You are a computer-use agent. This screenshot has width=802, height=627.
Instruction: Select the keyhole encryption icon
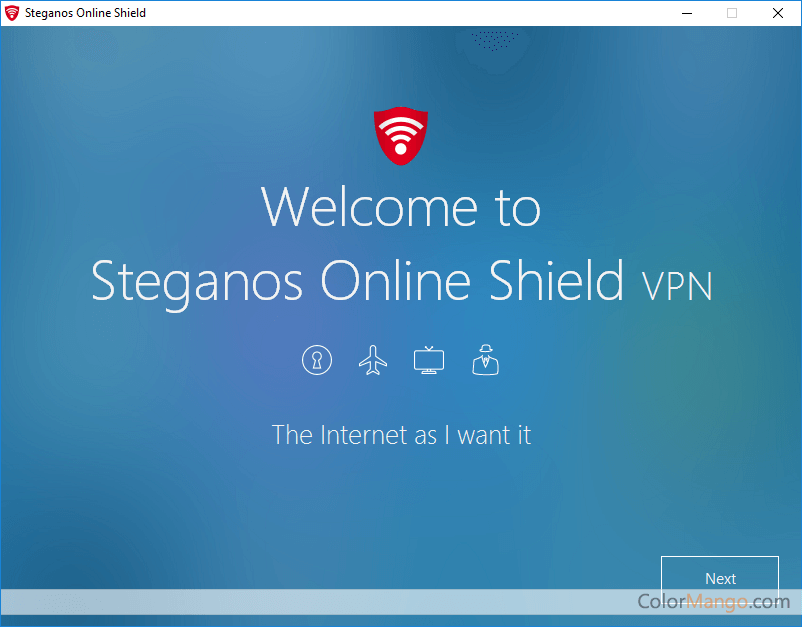(317, 360)
